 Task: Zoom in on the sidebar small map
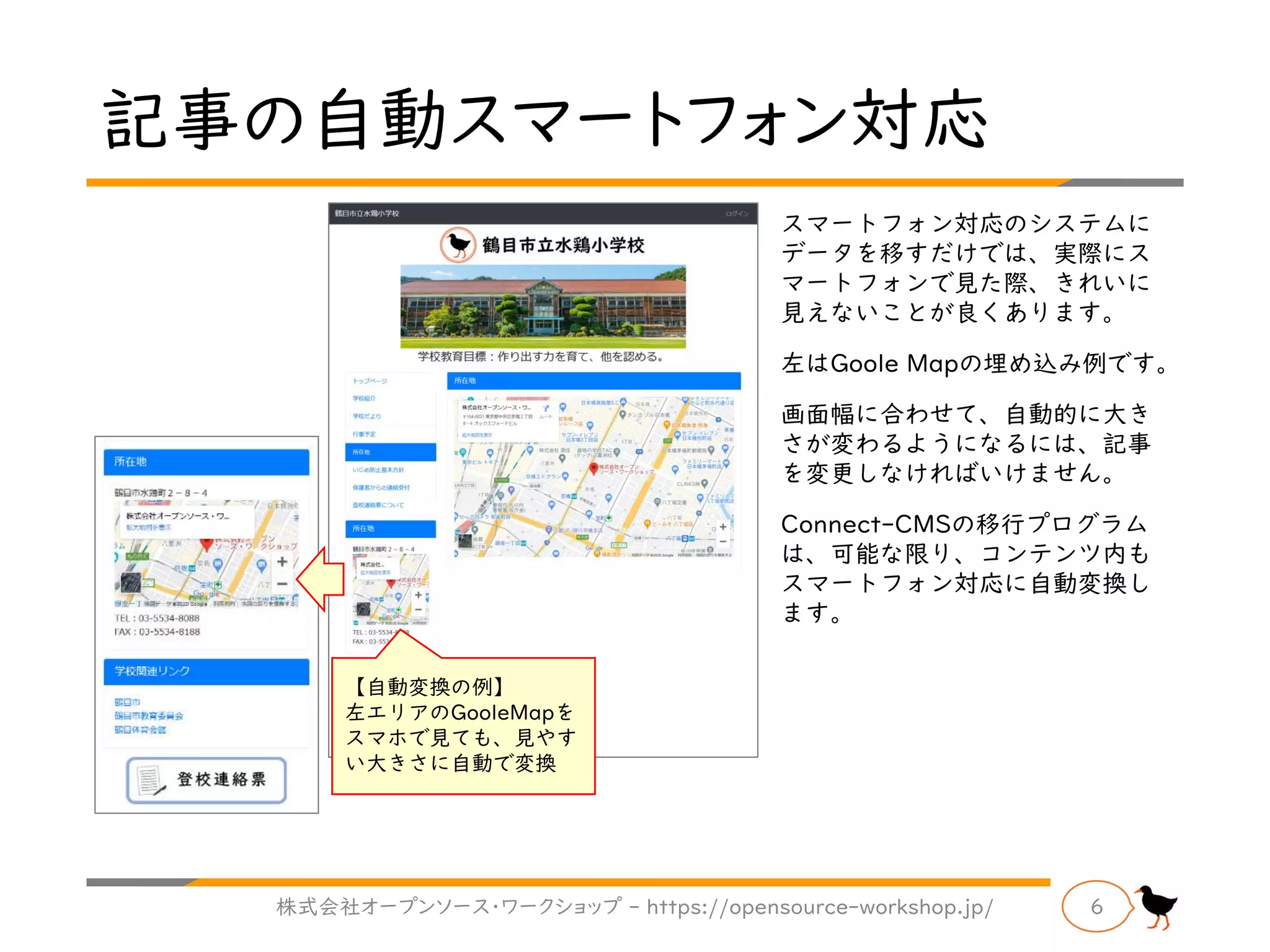pos(419,595)
